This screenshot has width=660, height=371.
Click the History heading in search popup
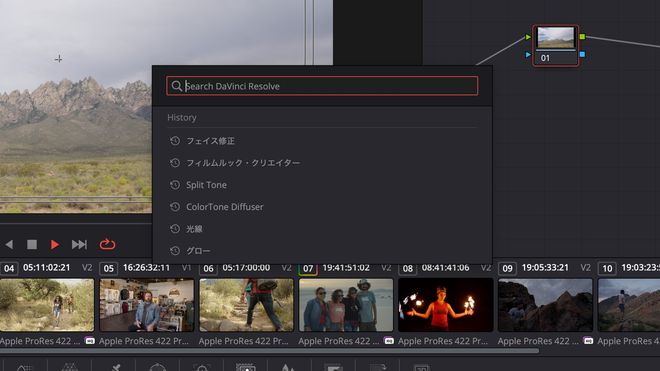coord(182,117)
